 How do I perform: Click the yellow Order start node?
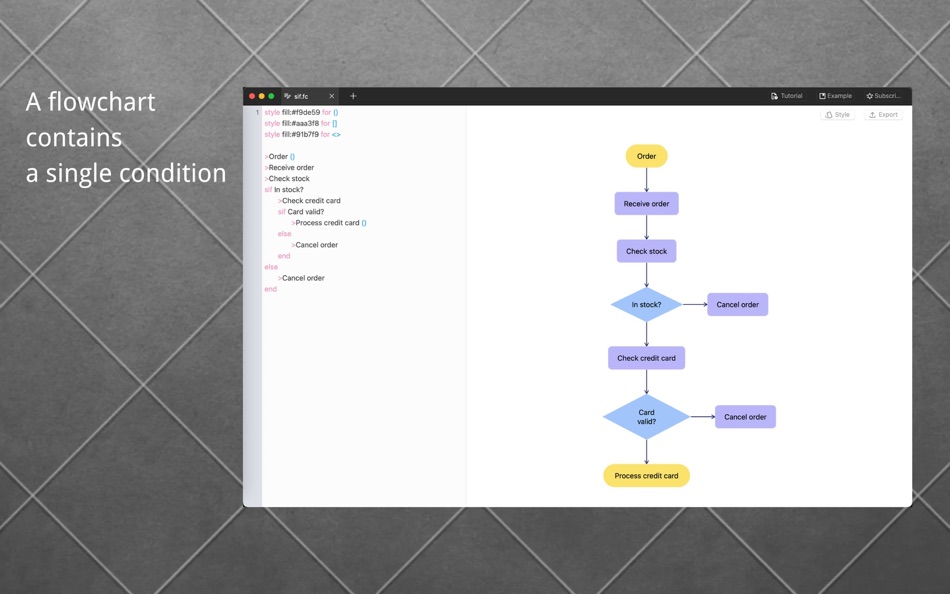tap(646, 156)
